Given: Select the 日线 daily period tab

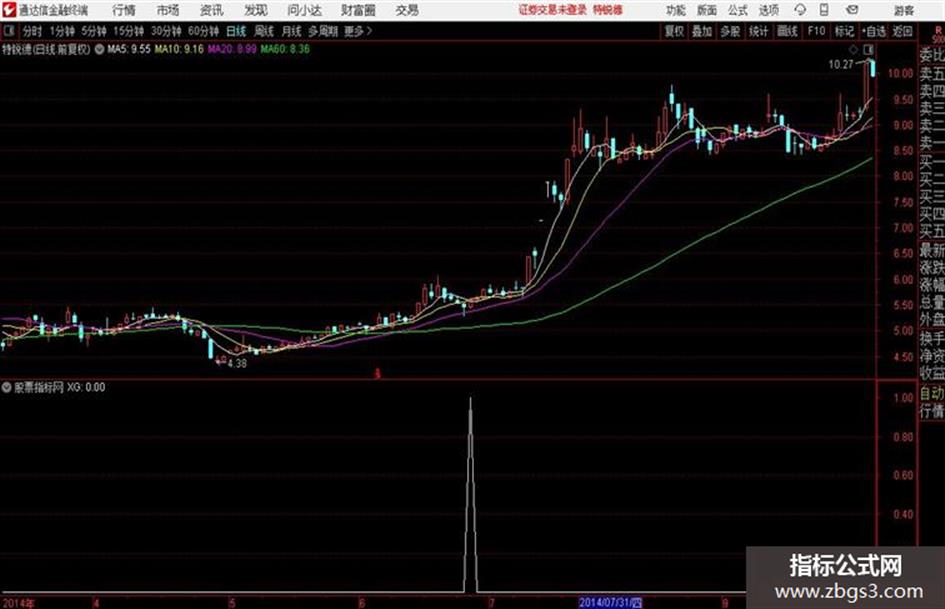Looking at the screenshot, I should tap(236, 31).
